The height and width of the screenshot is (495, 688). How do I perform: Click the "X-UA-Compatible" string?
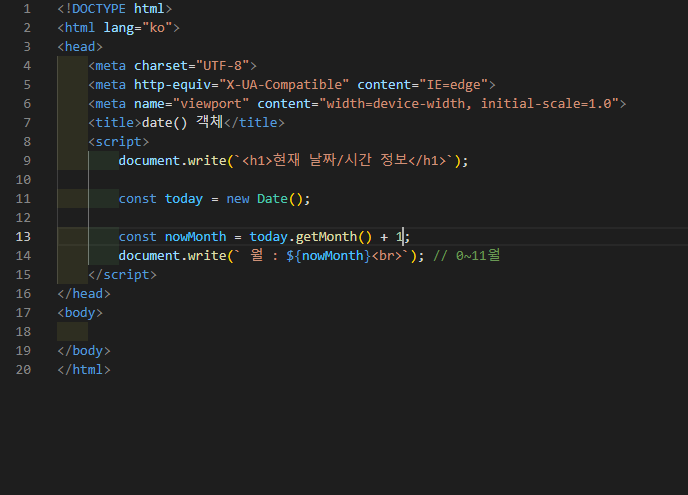pos(284,85)
